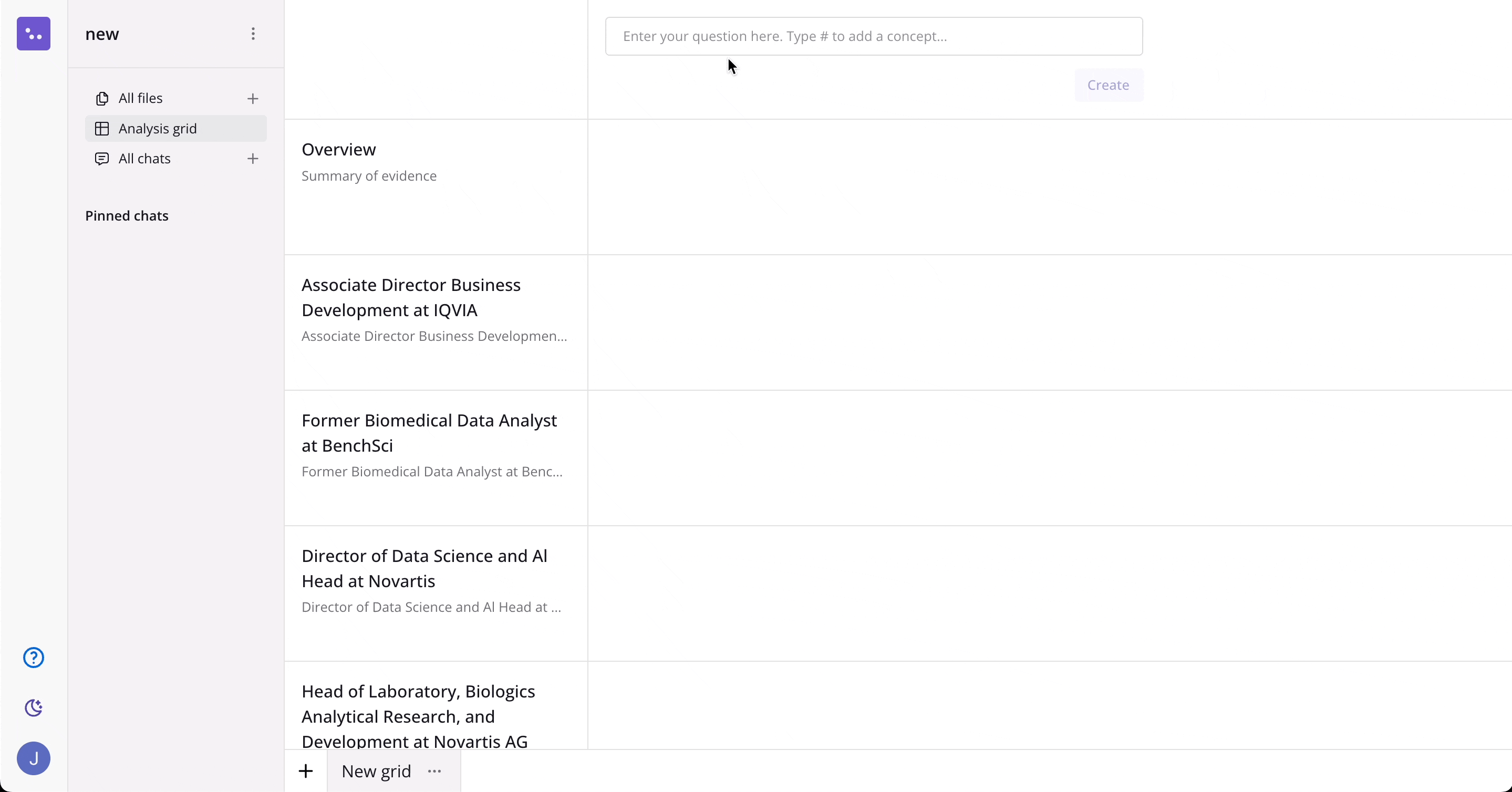The width and height of the screenshot is (1512, 792).
Task: Open the user profile avatar J
Action: tap(34, 758)
